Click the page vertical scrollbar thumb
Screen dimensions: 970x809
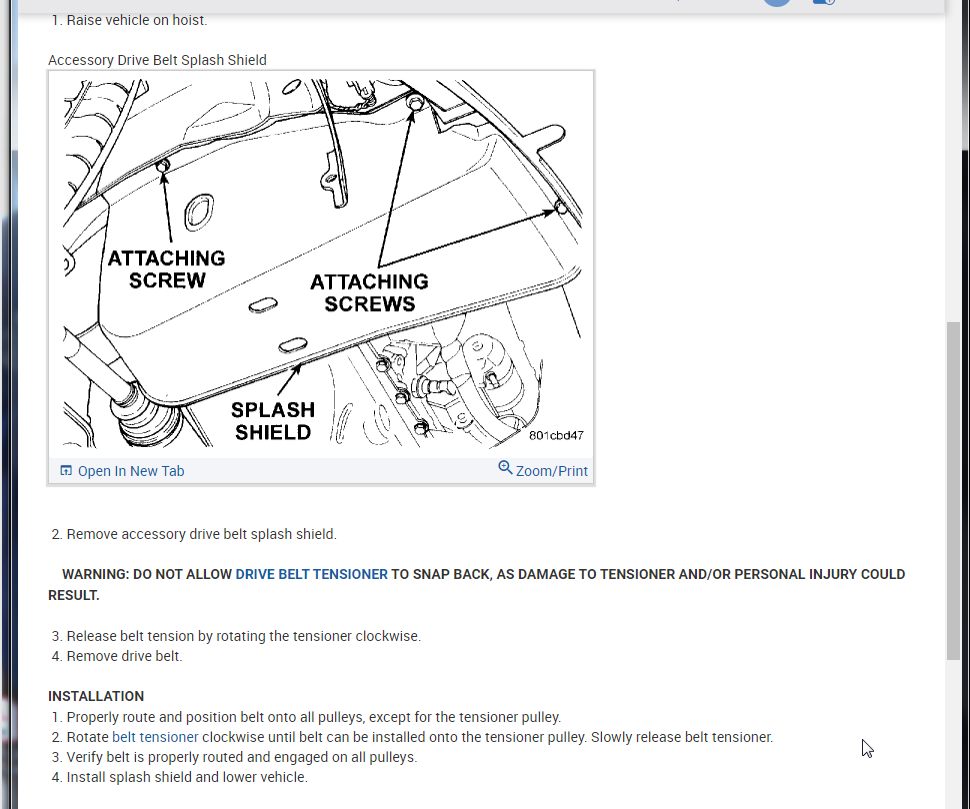pyautogui.click(x=953, y=490)
